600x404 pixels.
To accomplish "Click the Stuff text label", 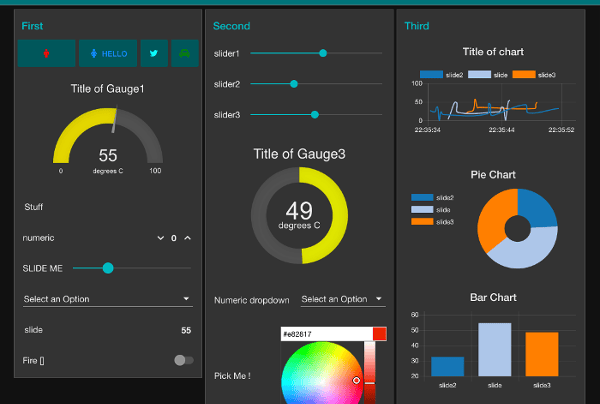I will point(34,207).
